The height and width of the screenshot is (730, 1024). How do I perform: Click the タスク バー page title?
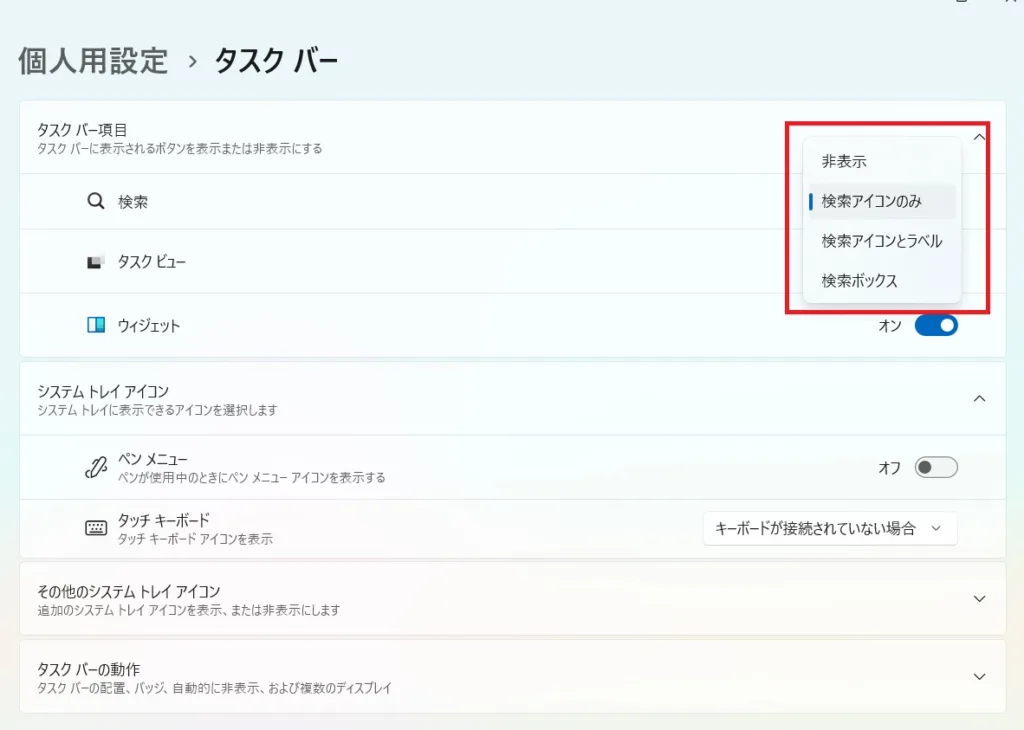(x=276, y=61)
